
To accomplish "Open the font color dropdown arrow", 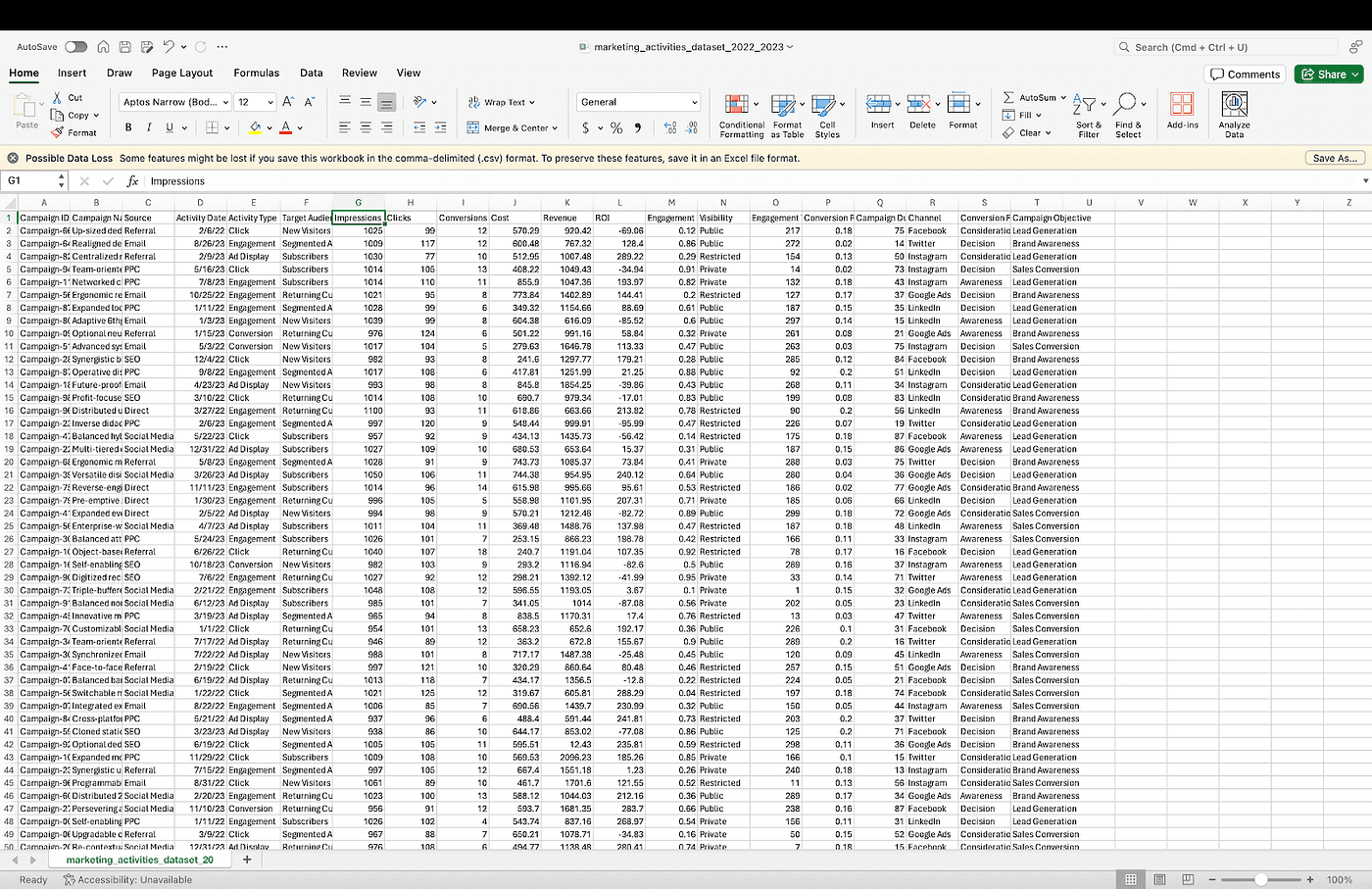I will [x=300, y=128].
